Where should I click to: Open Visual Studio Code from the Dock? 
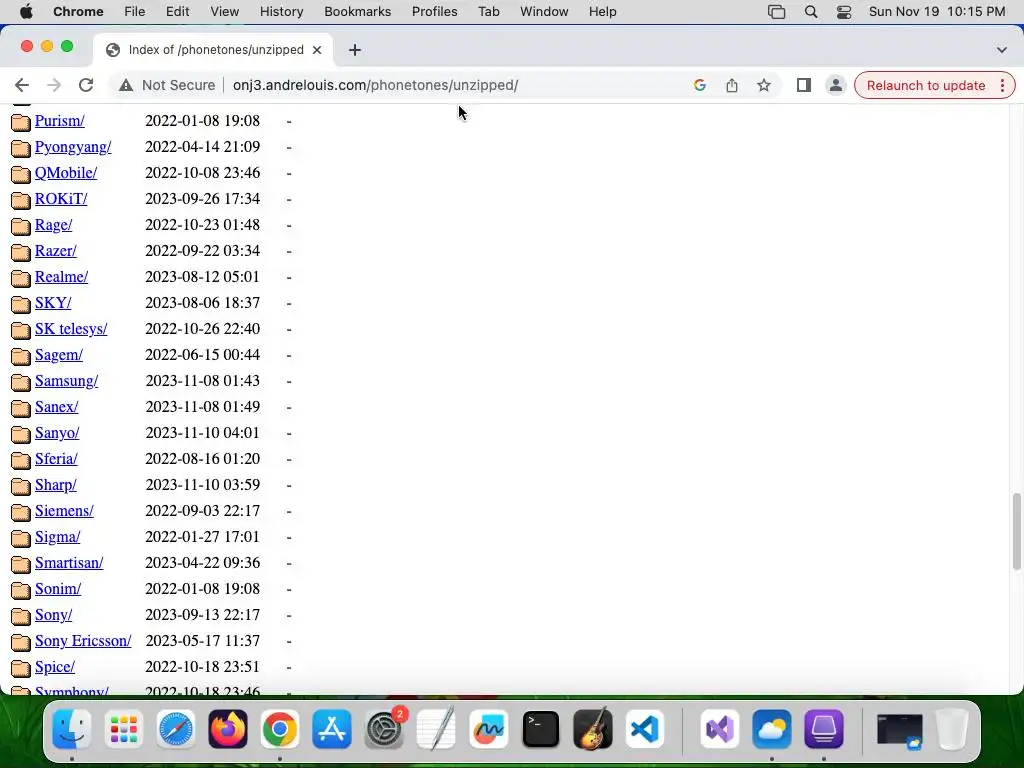[x=645, y=729]
